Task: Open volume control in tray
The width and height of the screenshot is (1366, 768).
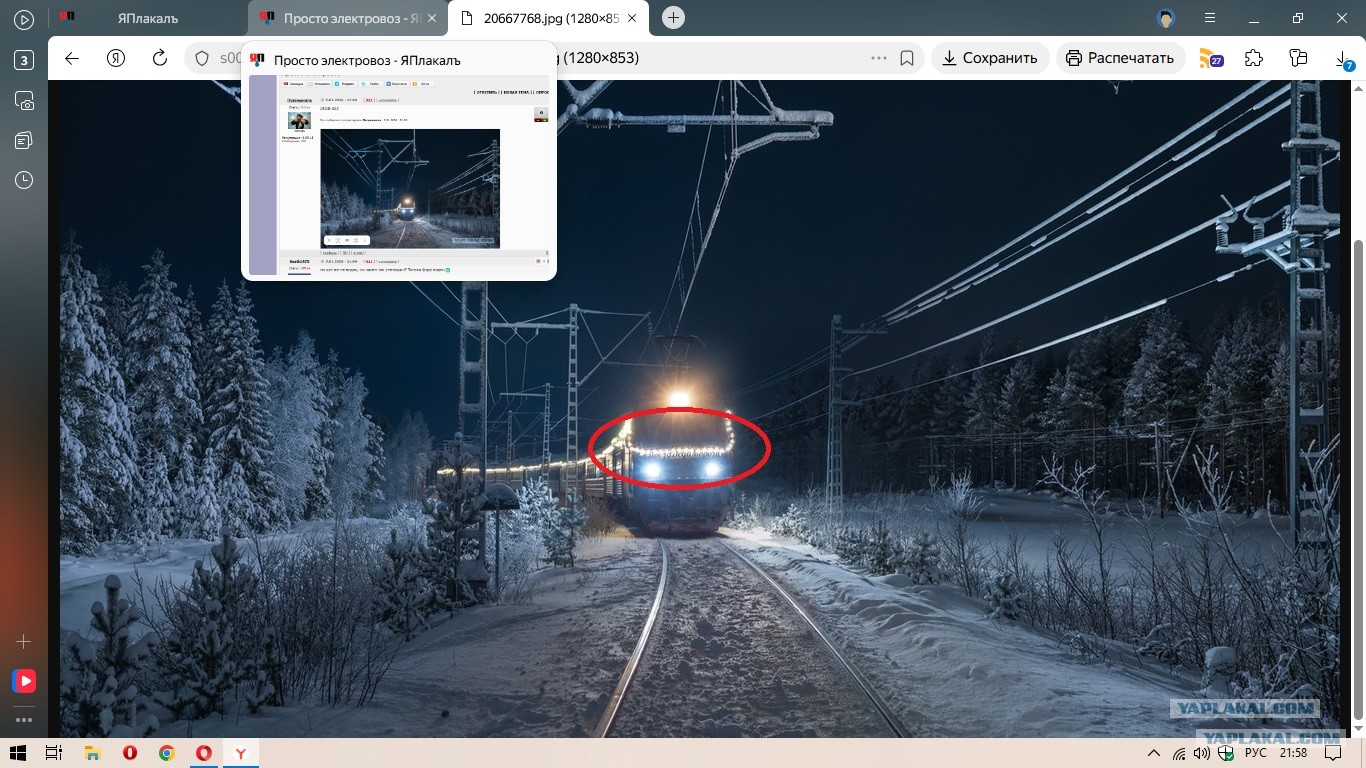Action: [1203, 753]
